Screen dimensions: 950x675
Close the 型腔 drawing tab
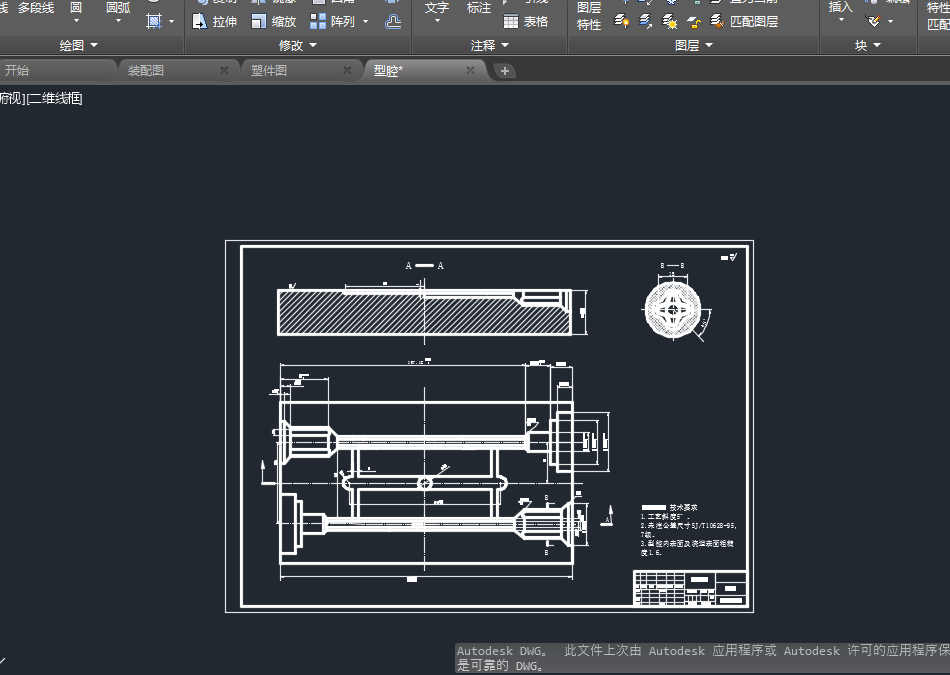pos(470,70)
